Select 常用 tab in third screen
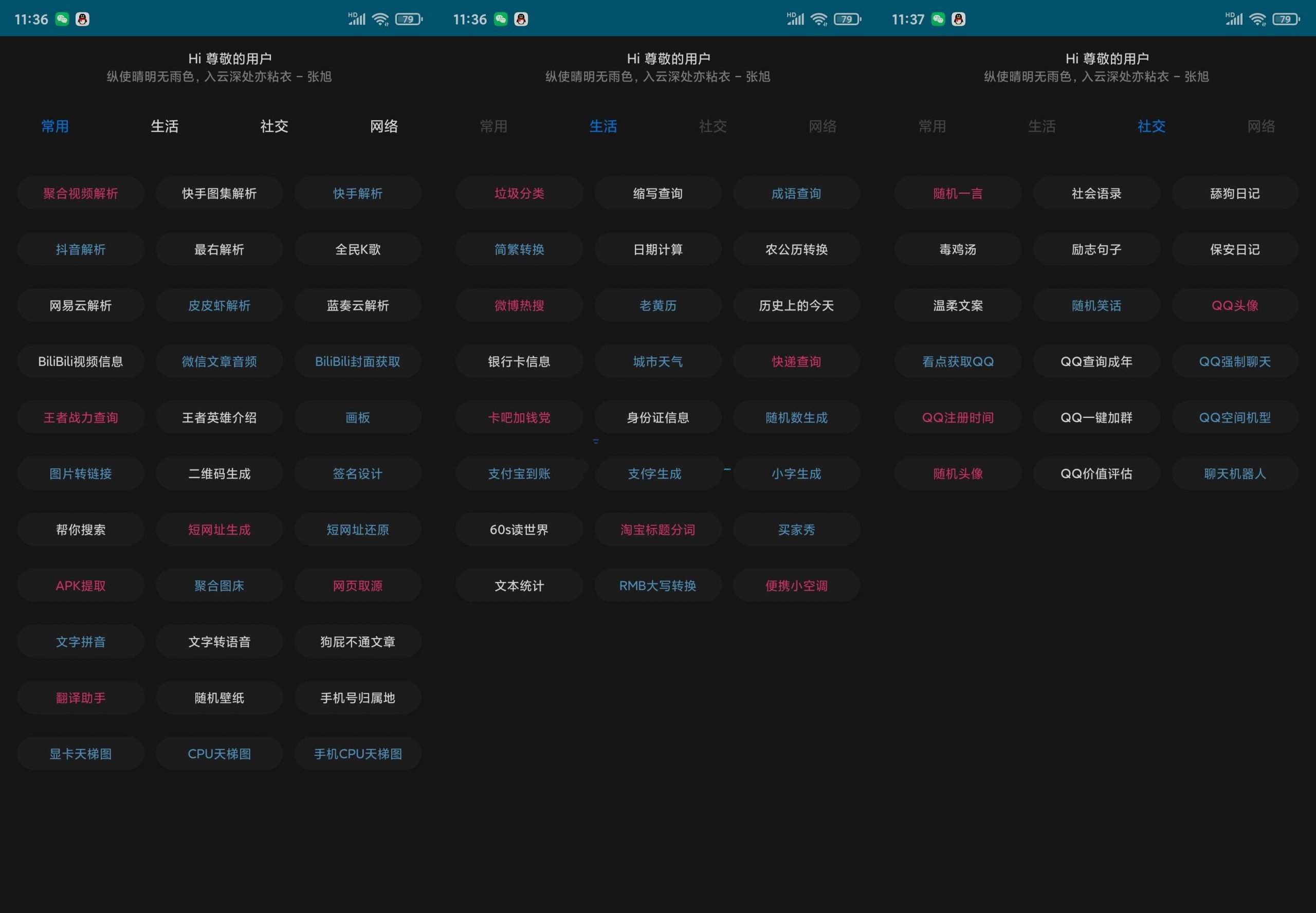The image size is (1316, 913). pyautogui.click(x=932, y=126)
